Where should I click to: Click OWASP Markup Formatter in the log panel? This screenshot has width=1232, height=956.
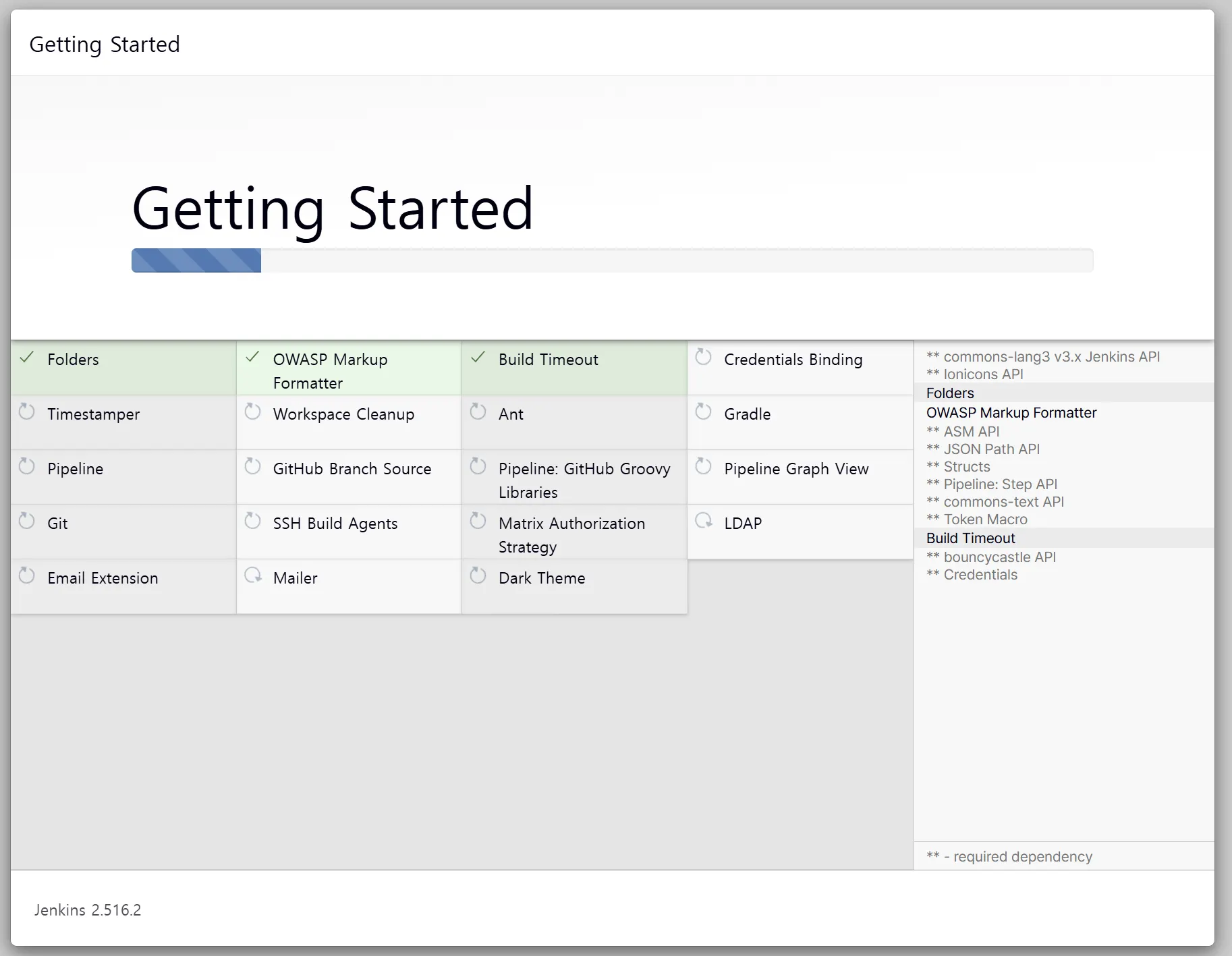1011,412
